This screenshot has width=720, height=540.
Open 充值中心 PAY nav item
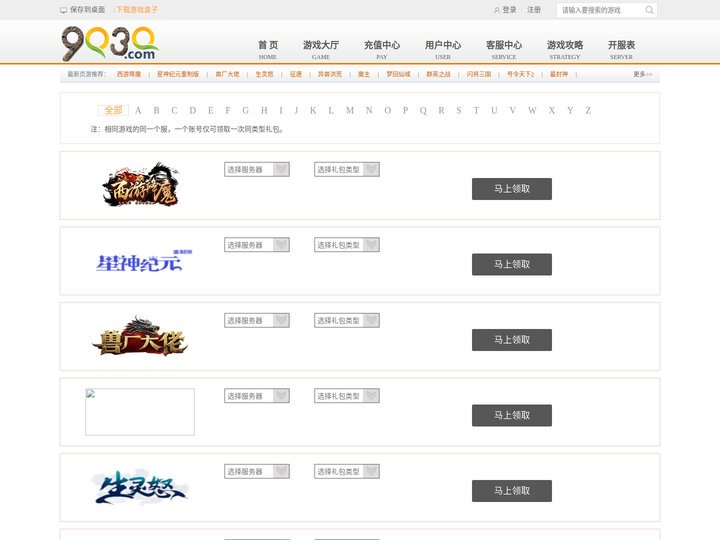[x=382, y=50]
